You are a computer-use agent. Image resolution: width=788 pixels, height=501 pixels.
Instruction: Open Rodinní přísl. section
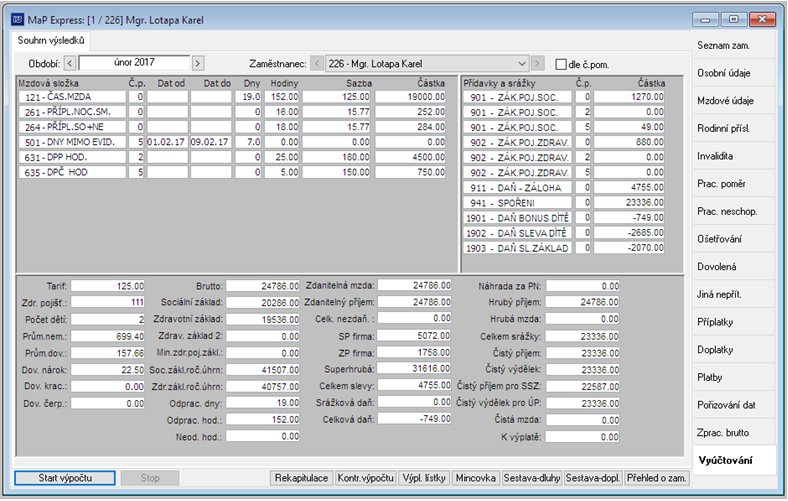(x=734, y=128)
